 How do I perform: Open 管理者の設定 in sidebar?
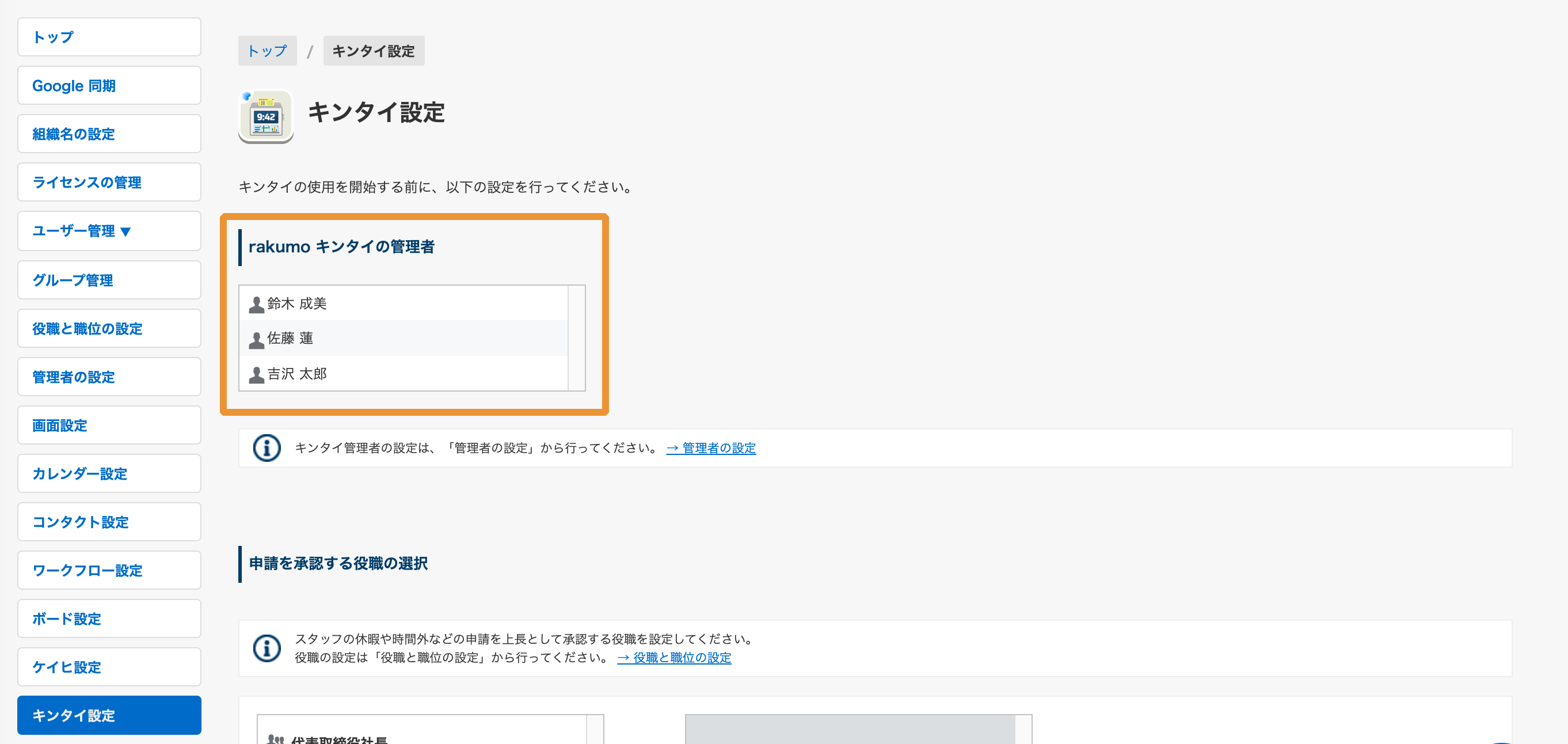pos(109,377)
